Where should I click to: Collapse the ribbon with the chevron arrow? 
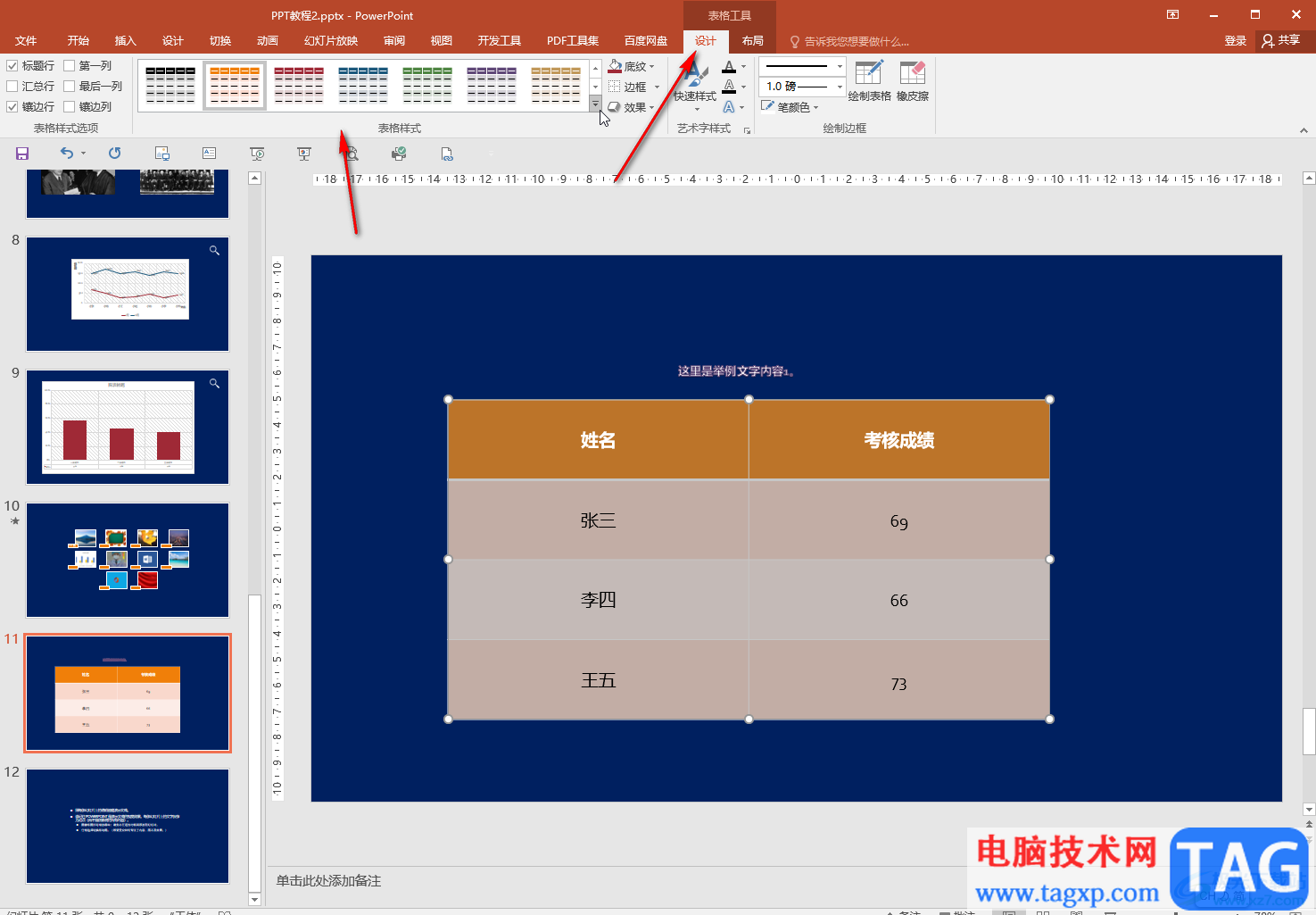click(1304, 130)
